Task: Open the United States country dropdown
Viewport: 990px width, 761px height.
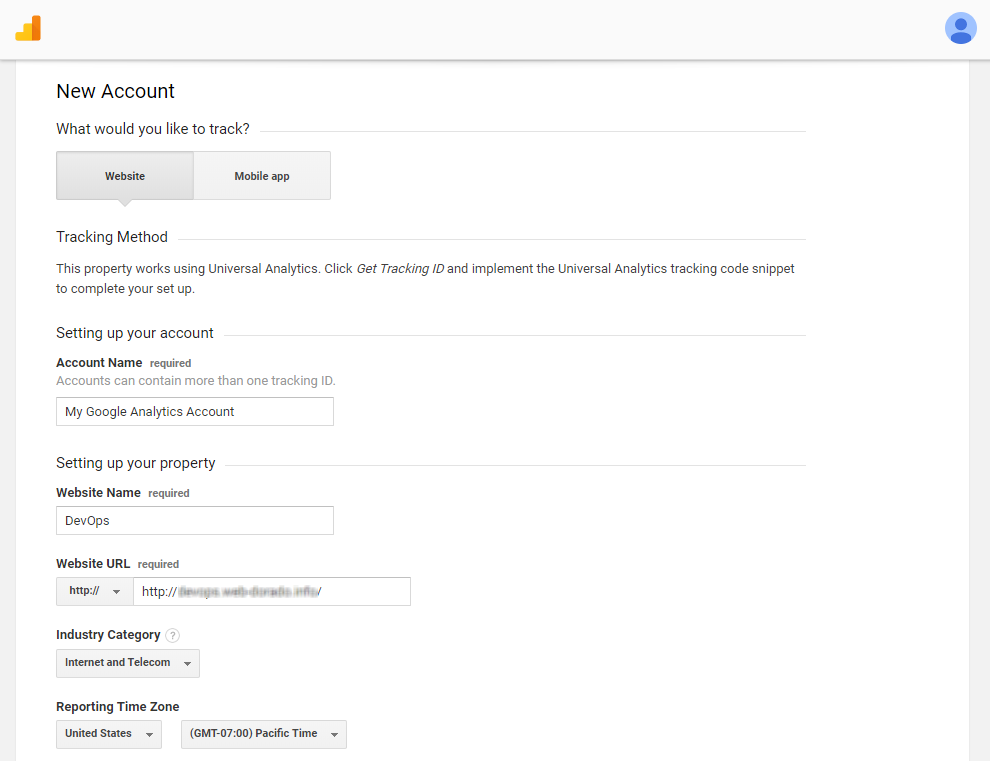Action: [109, 734]
